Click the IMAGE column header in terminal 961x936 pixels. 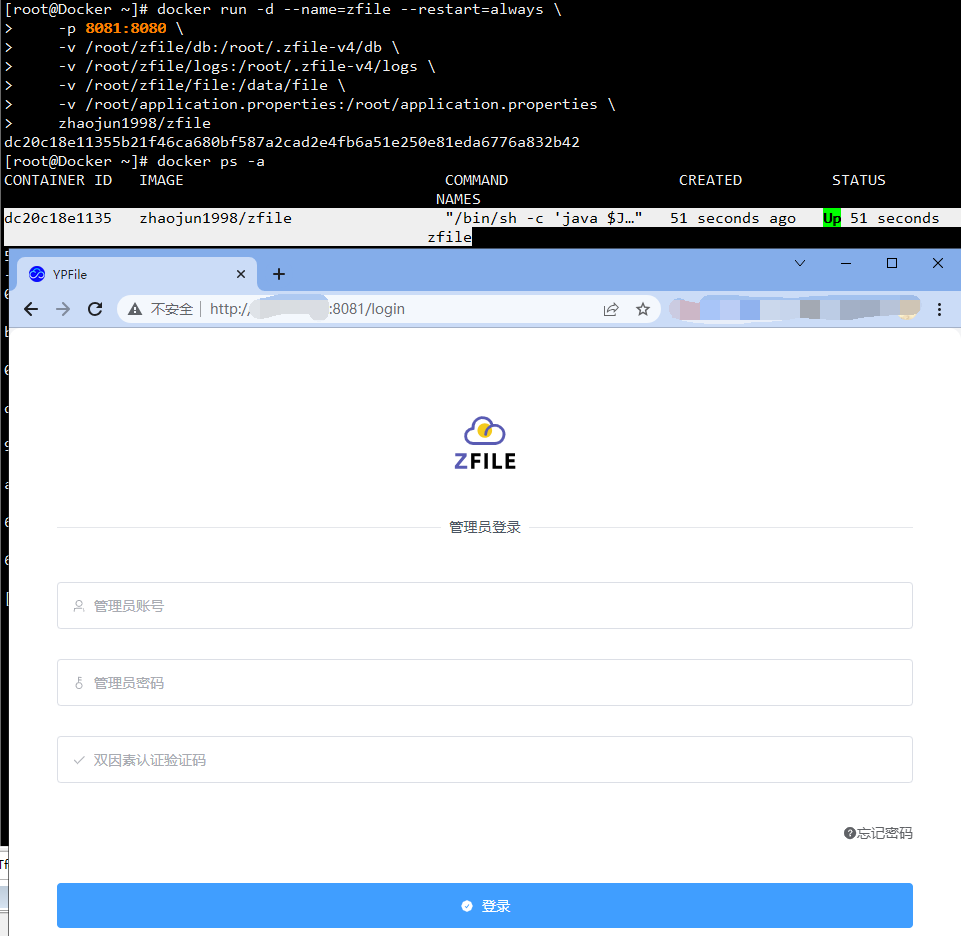161,180
